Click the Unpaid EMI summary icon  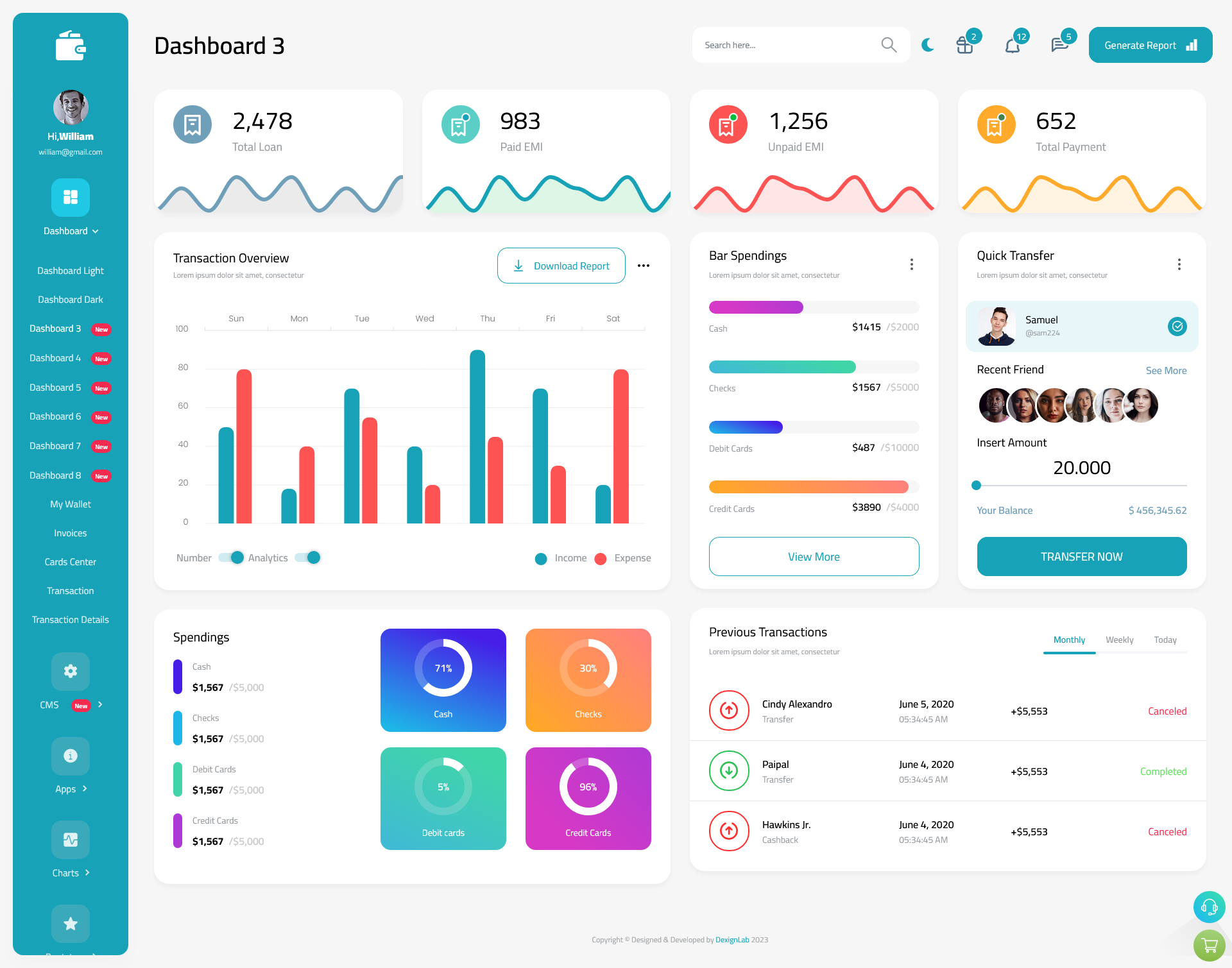(726, 123)
